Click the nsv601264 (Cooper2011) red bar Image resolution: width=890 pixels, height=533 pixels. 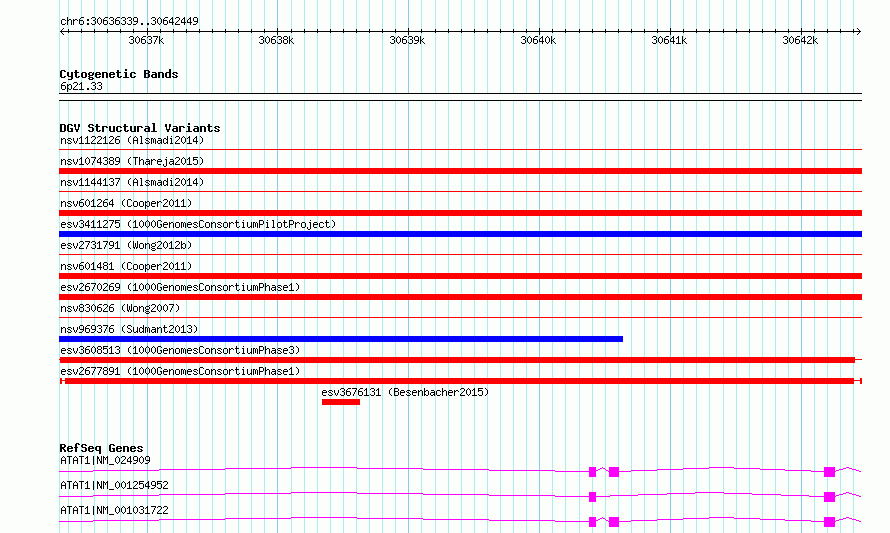[x=460, y=213]
